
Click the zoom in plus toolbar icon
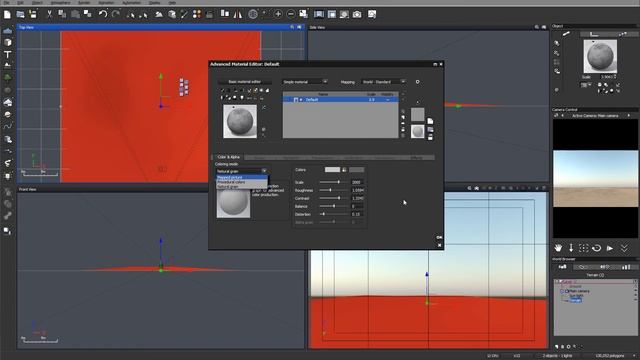pyautogui.click(x=278, y=14)
